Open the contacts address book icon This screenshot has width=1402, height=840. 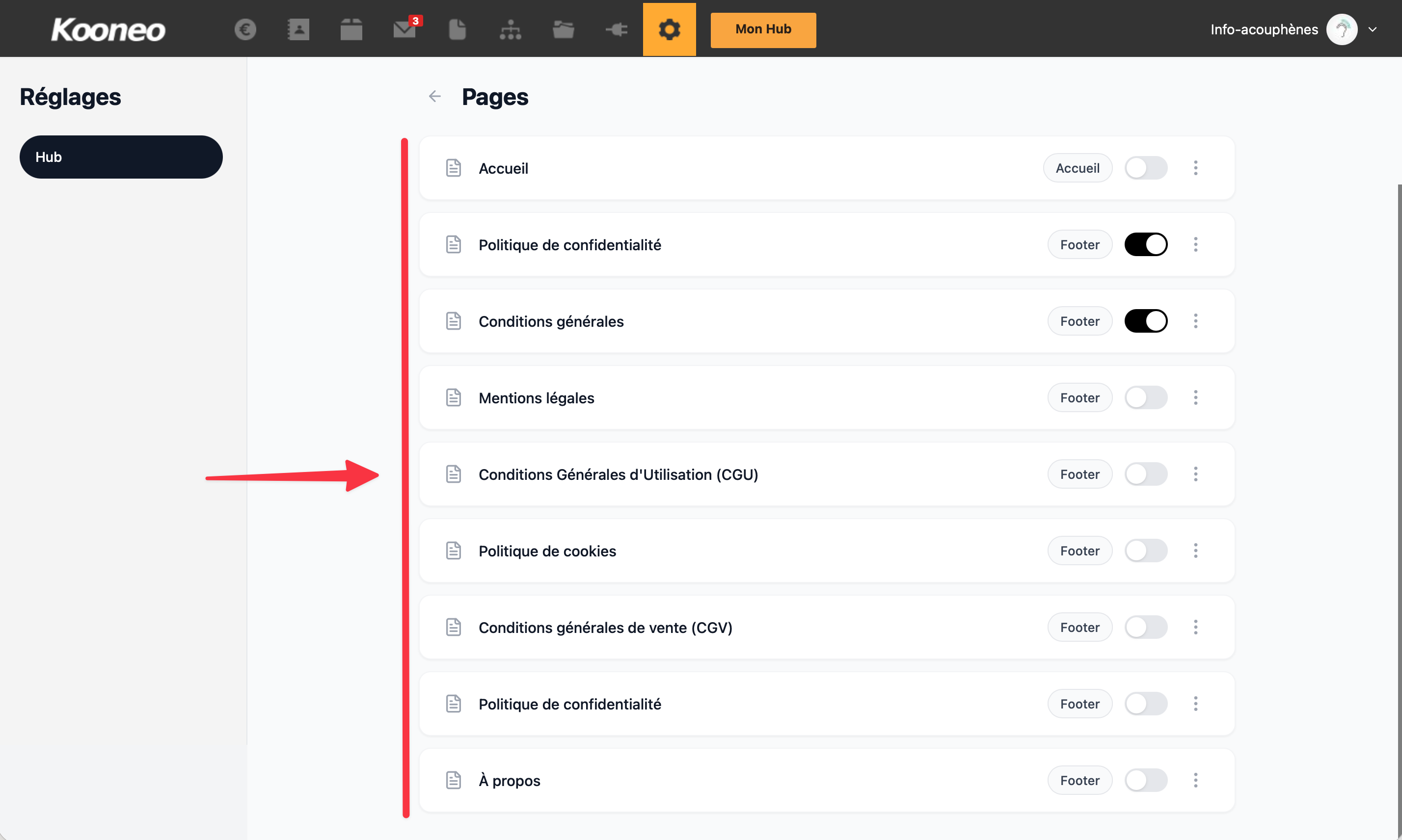tap(298, 29)
